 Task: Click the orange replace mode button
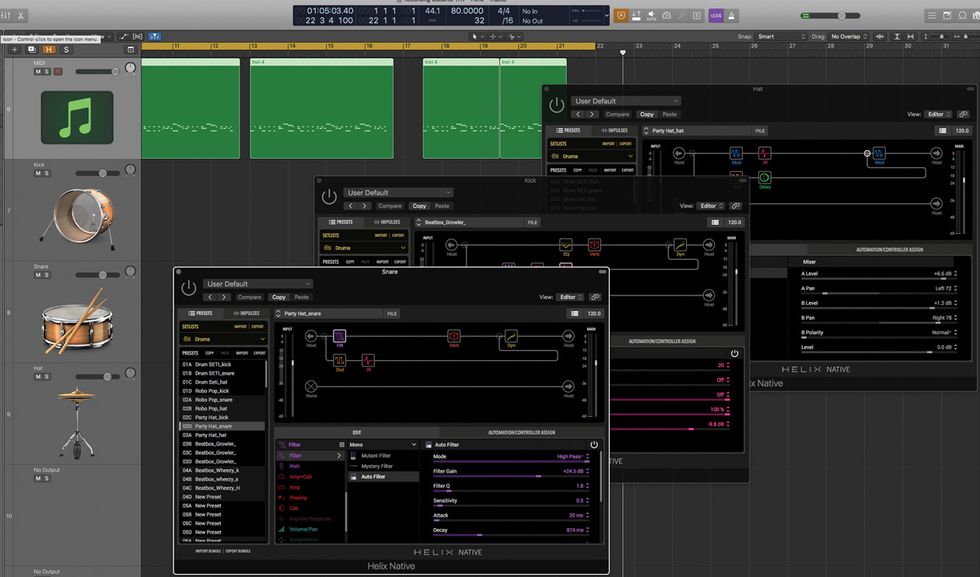(621, 16)
